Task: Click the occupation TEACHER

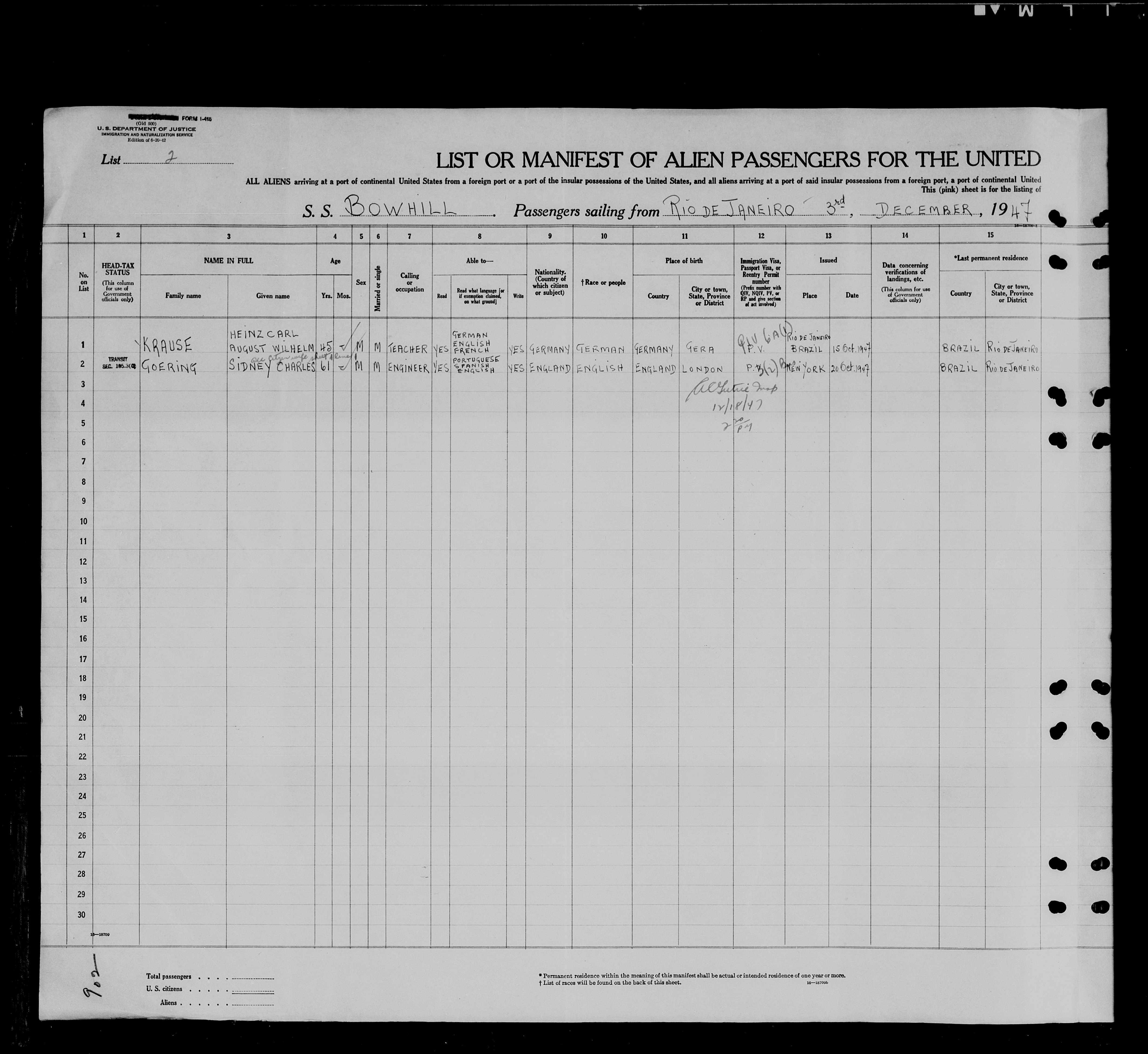Action: tap(408, 349)
